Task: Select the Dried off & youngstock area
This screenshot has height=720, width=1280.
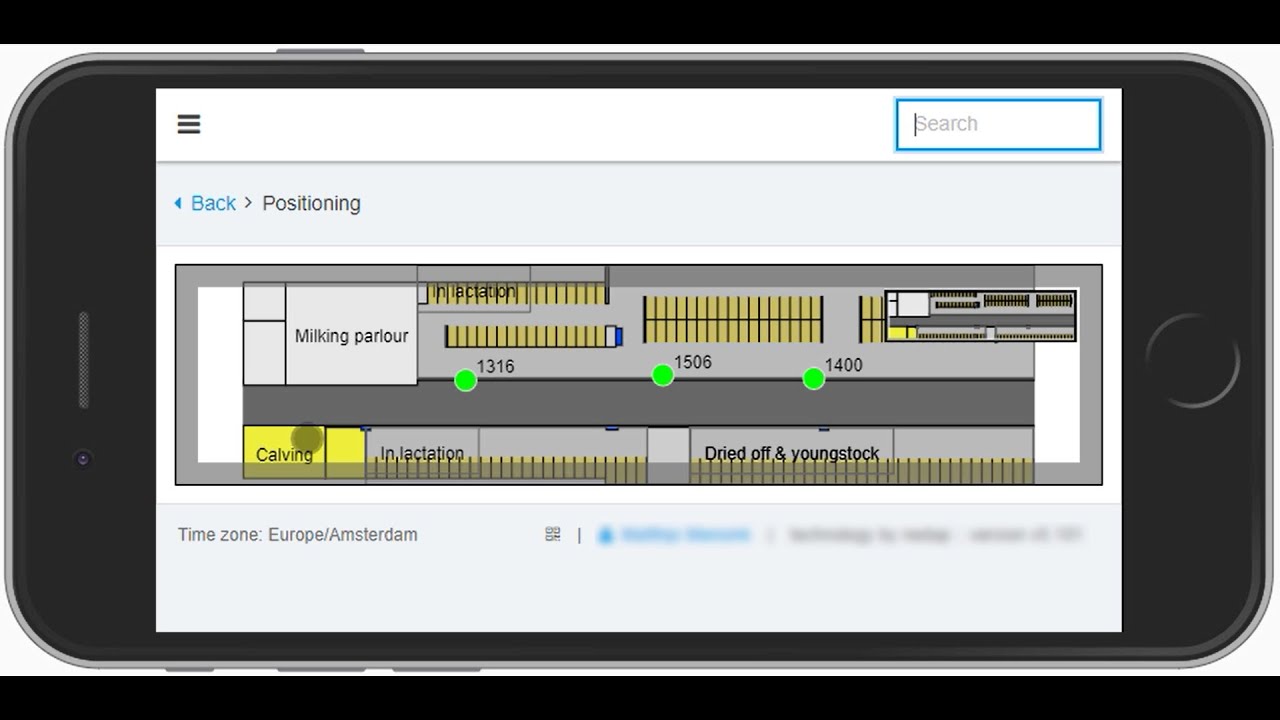Action: 791,453
